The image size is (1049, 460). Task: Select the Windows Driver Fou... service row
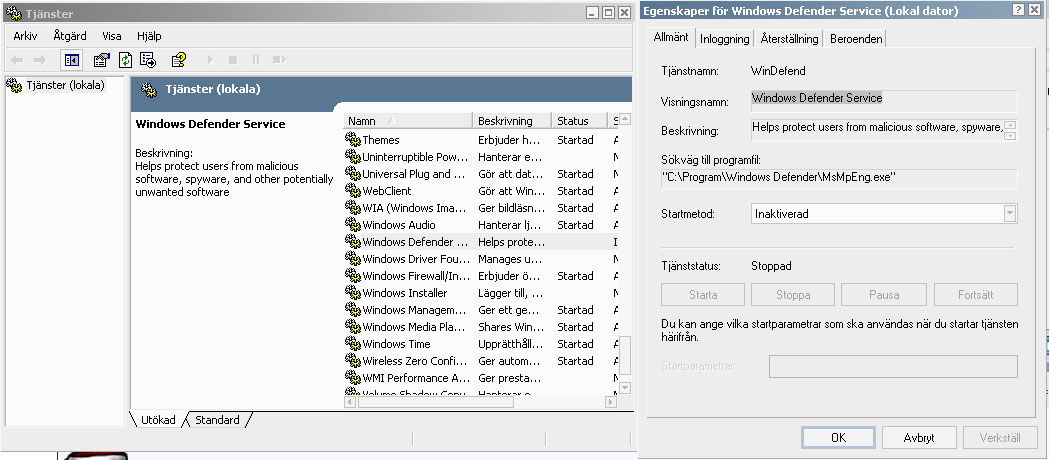click(481, 259)
